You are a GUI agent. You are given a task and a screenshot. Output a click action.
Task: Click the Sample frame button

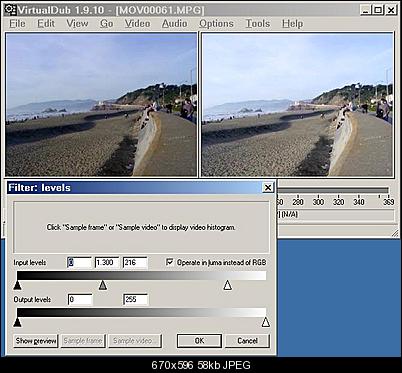[x=83, y=341]
